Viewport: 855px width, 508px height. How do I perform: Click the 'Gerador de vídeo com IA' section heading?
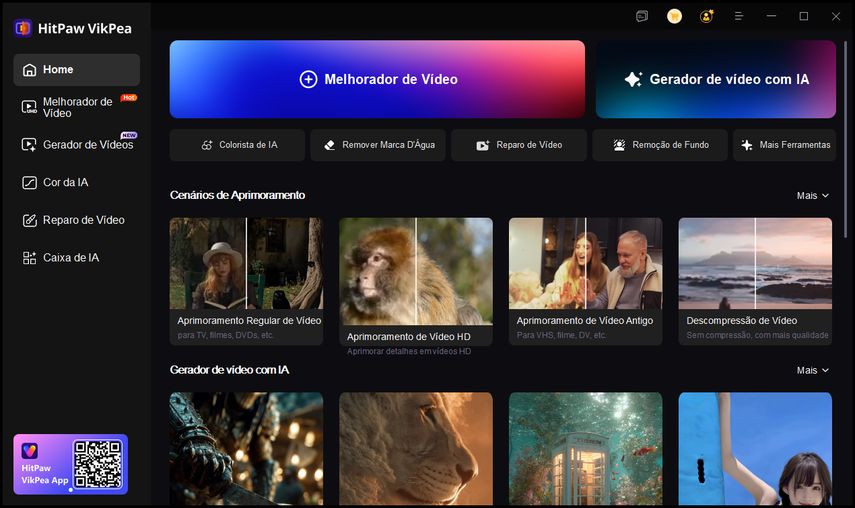pos(229,370)
